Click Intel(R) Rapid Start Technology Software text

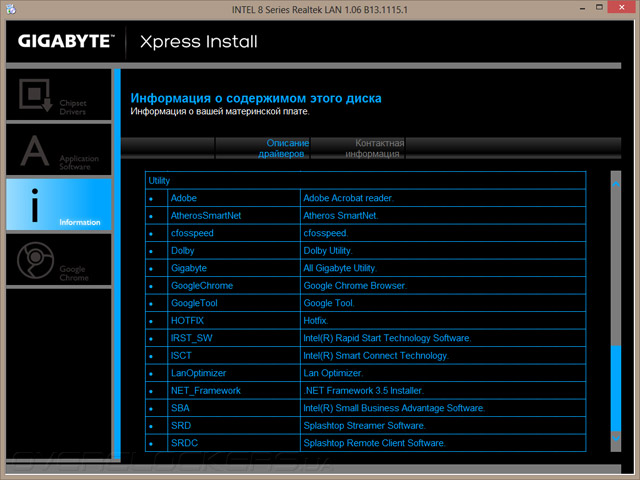[387, 338]
